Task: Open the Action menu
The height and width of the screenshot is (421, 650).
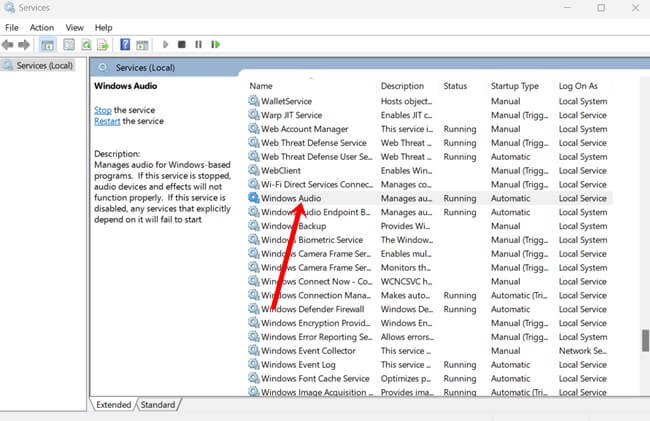Action: point(41,27)
